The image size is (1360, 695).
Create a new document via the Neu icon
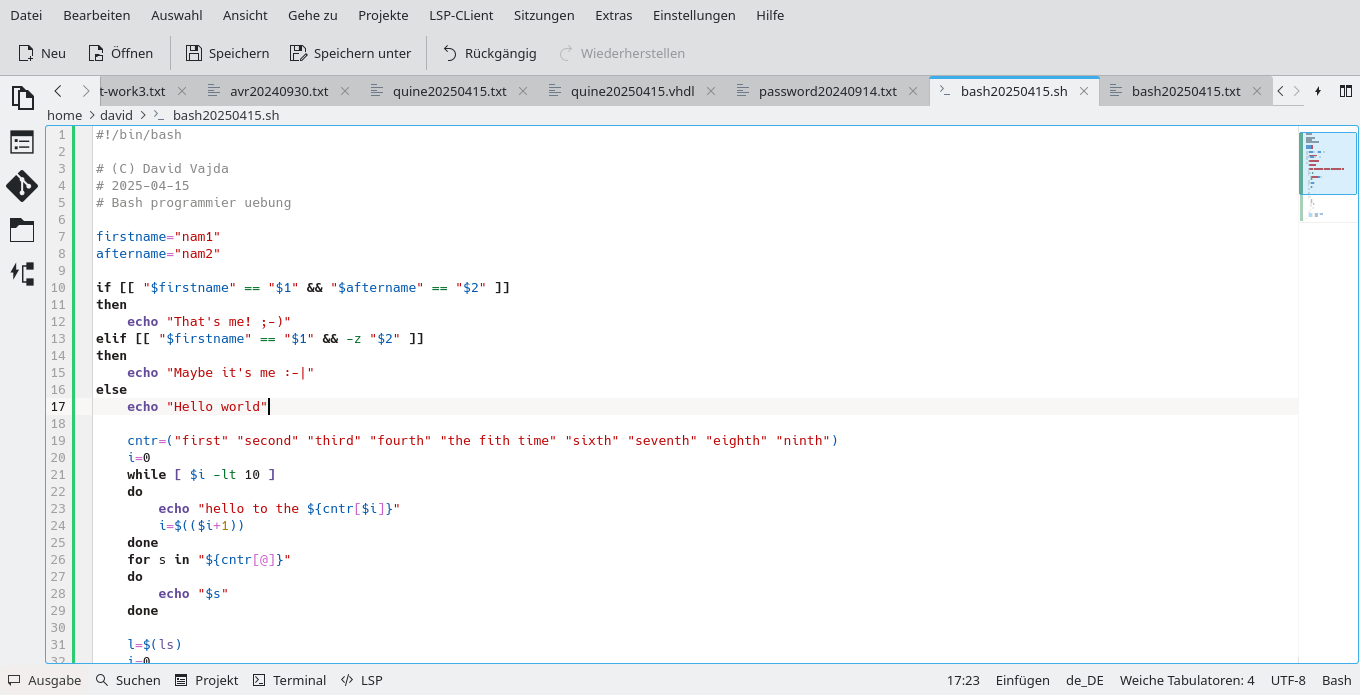tap(41, 53)
